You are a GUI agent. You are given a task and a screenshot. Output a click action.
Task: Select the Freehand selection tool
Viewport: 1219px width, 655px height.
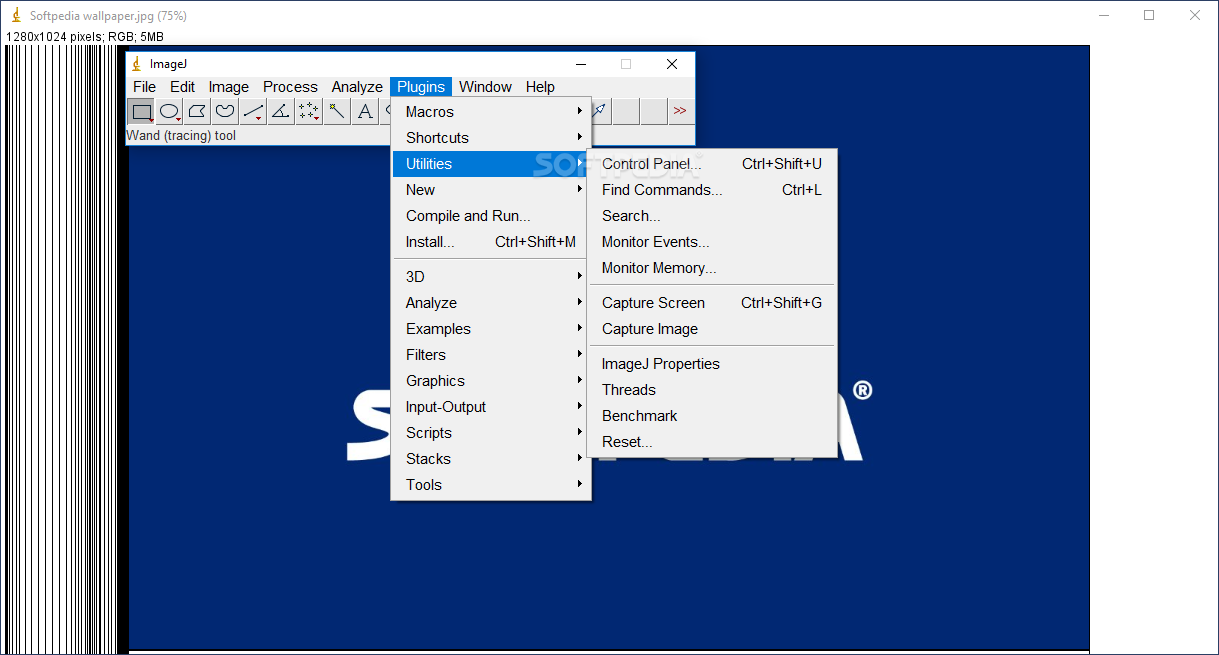[x=226, y=112]
